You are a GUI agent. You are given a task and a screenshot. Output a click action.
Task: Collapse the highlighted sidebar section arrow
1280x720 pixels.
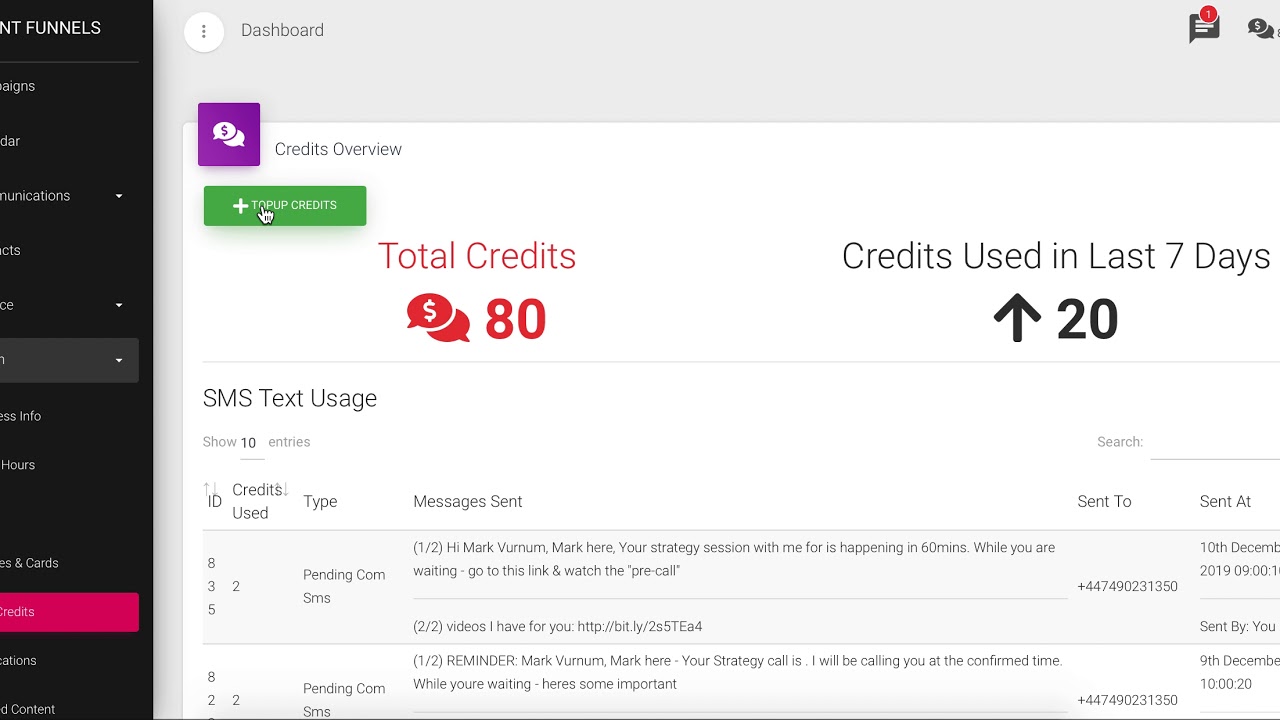click(x=119, y=360)
